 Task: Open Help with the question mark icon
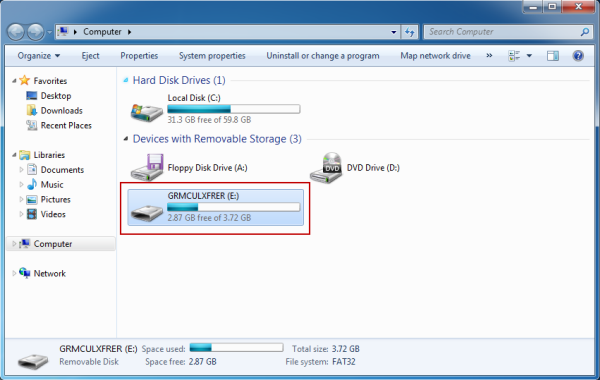578,56
